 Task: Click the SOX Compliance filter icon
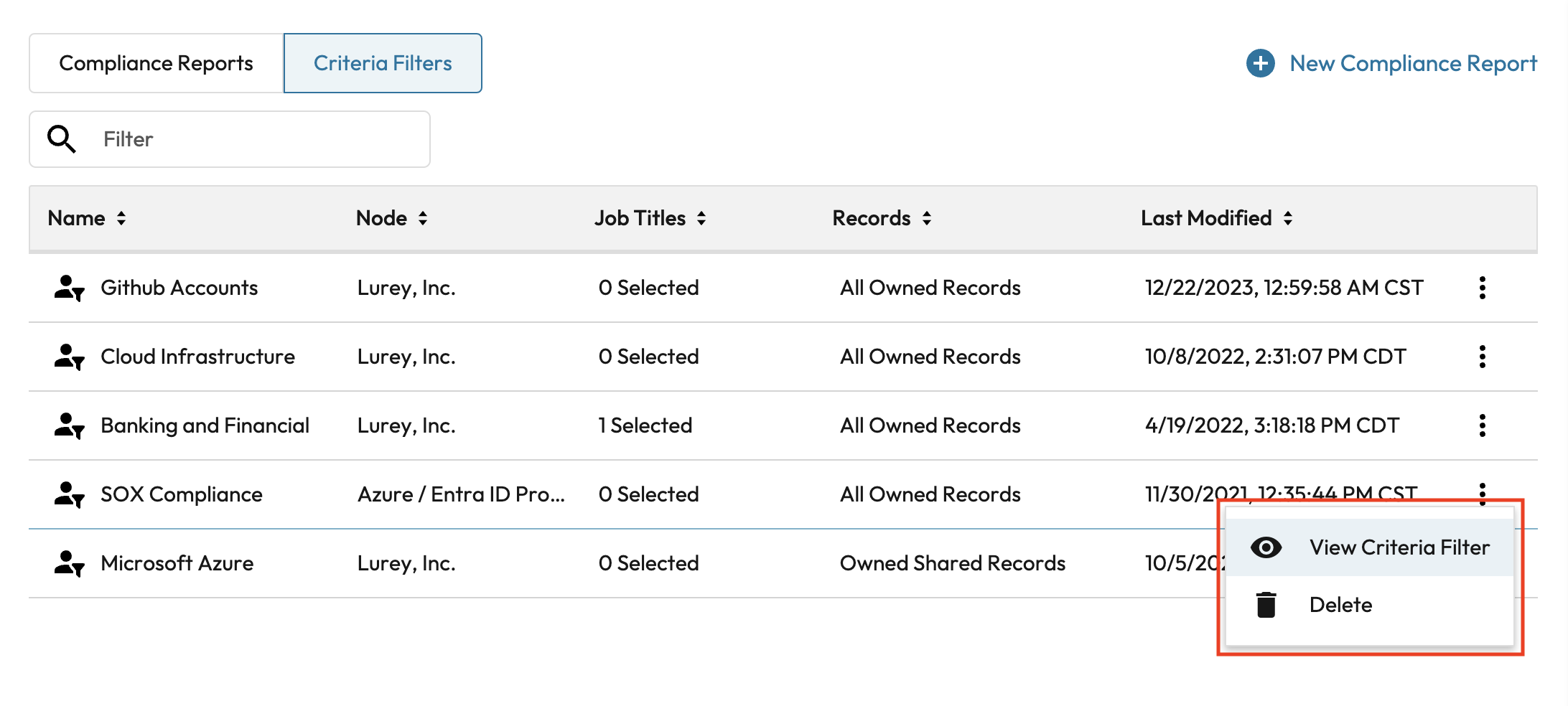pyautogui.click(x=69, y=495)
